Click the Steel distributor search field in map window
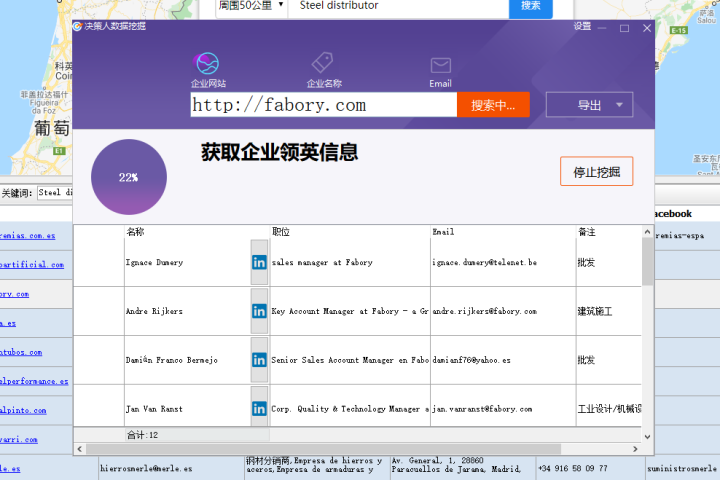The height and width of the screenshot is (480, 720). [399, 6]
